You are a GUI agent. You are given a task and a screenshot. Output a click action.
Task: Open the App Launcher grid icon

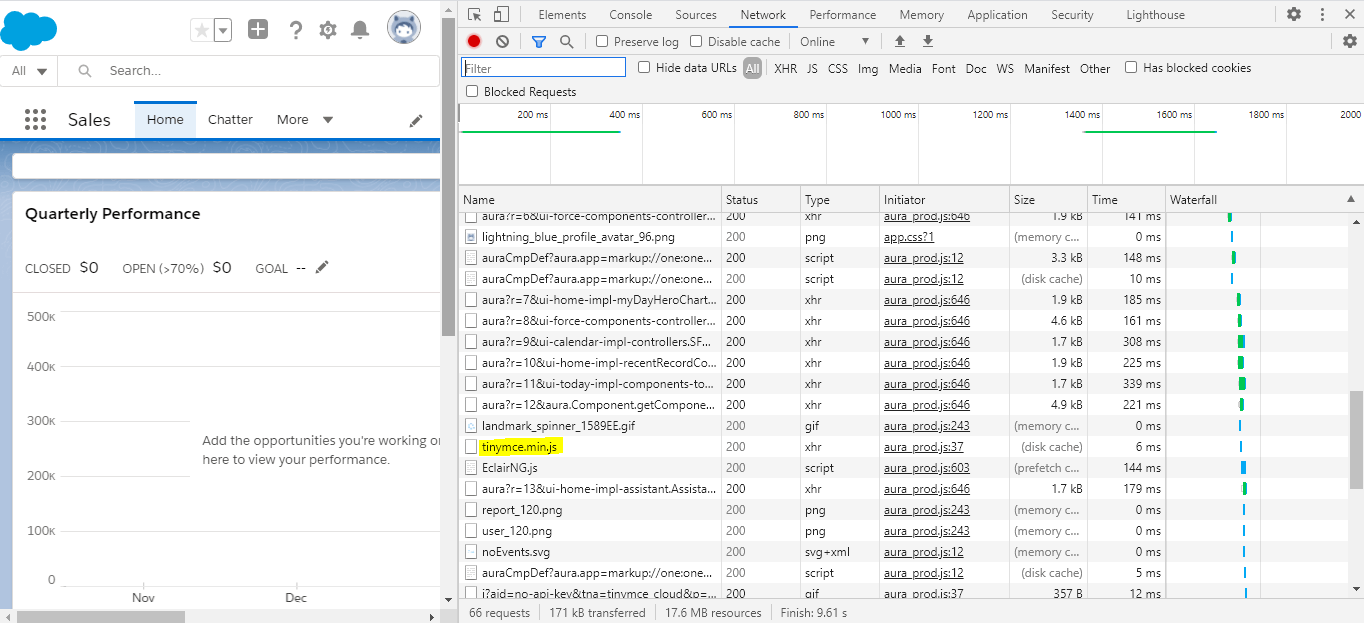tap(35, 120)
